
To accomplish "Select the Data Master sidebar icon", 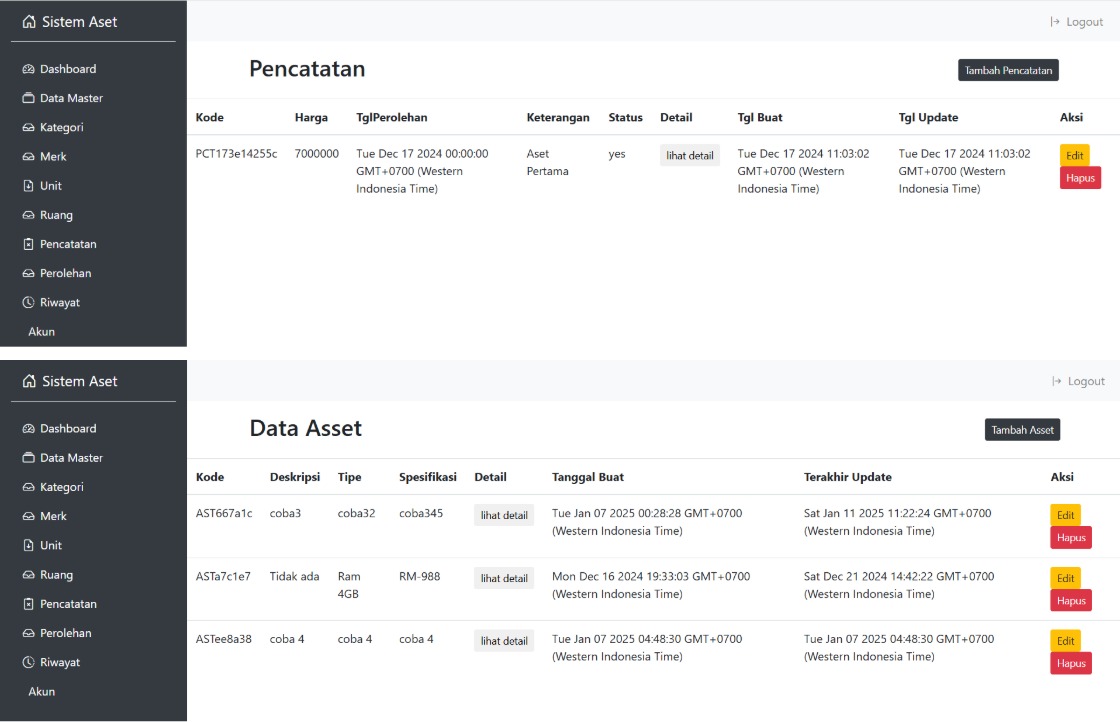I will [x=30, y=98].
